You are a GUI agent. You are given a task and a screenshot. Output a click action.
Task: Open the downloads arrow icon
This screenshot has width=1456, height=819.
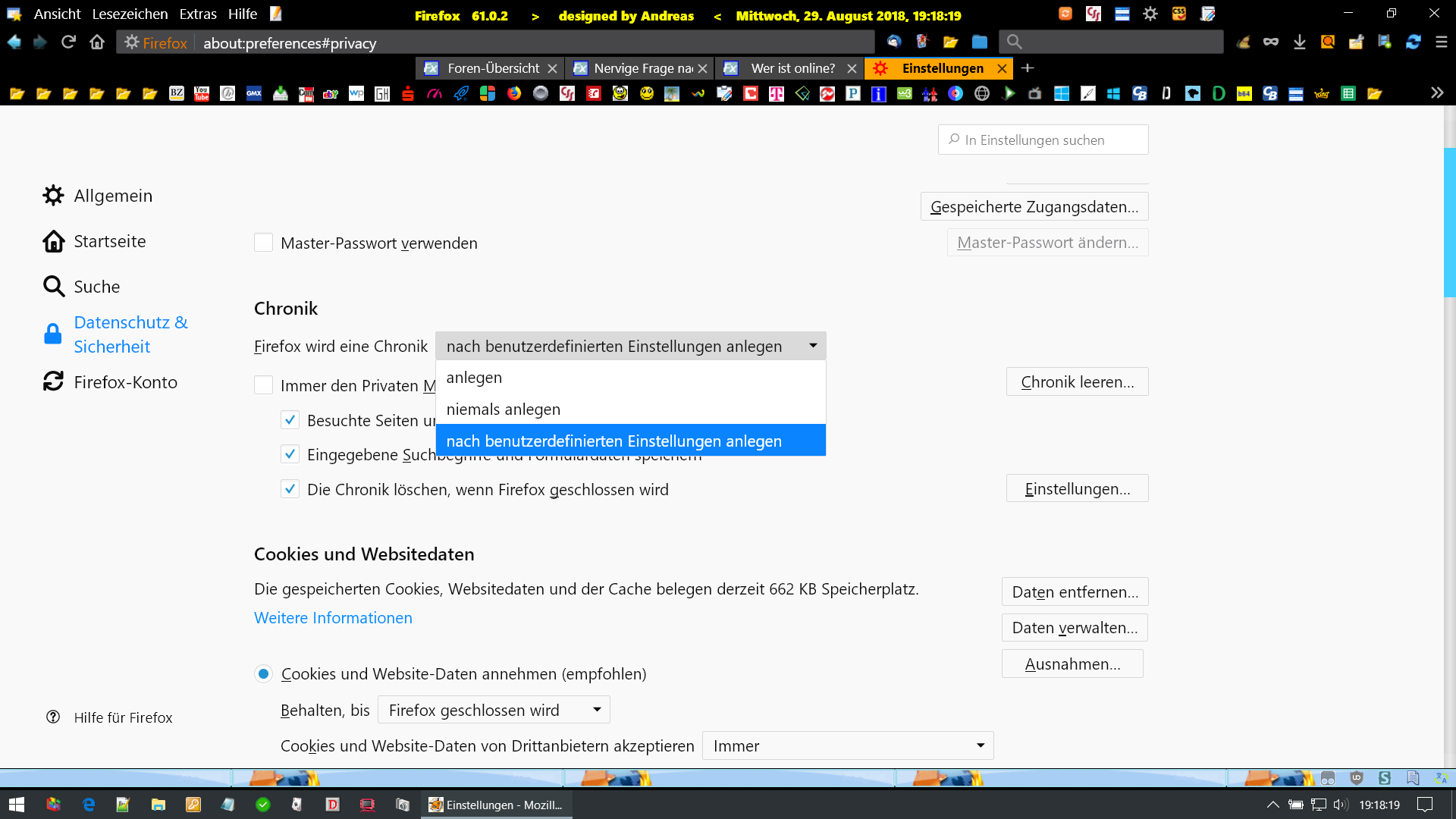(1299, 42)
